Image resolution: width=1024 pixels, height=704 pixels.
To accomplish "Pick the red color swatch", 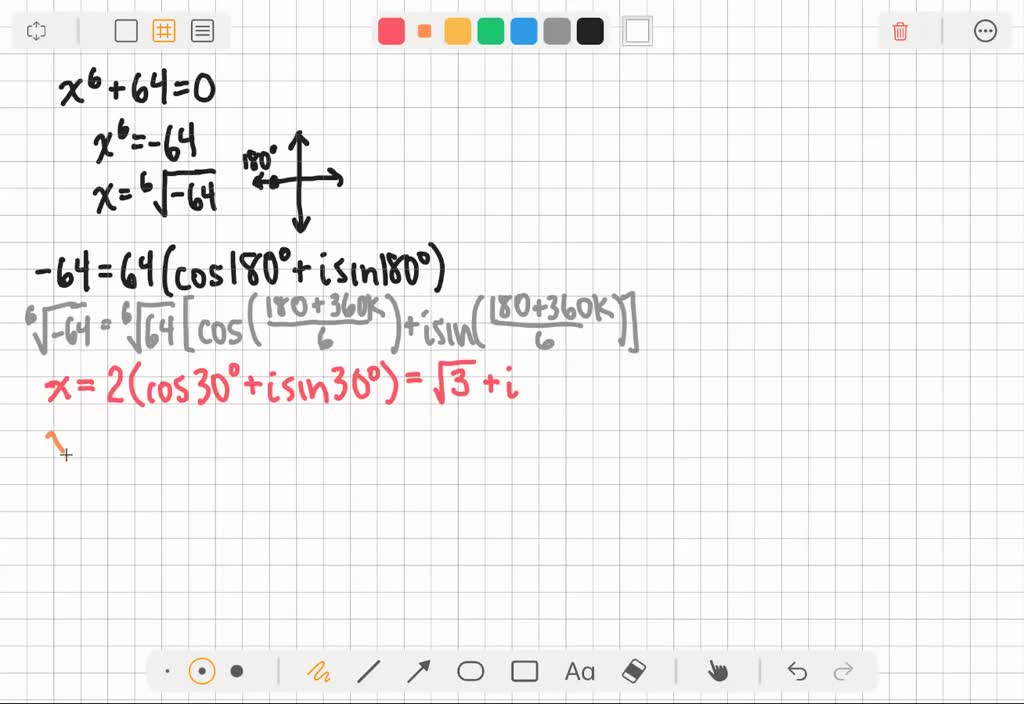I will coord(391,31).
